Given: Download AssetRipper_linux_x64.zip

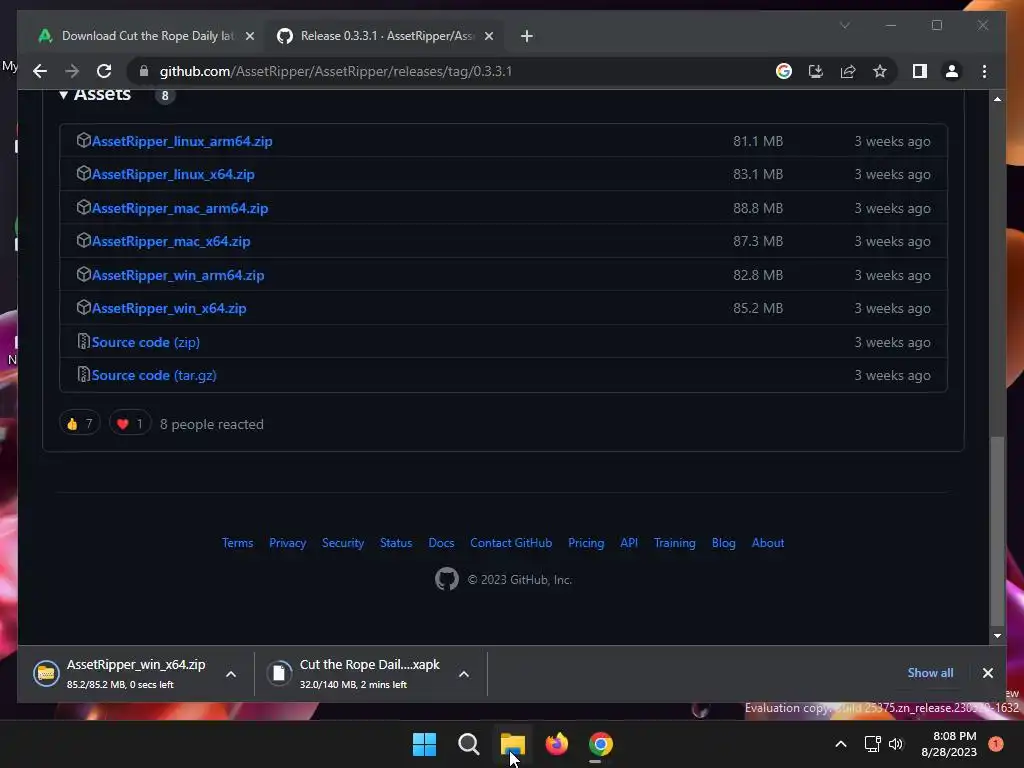Looking at the screenshot, I should click(173, 174).
